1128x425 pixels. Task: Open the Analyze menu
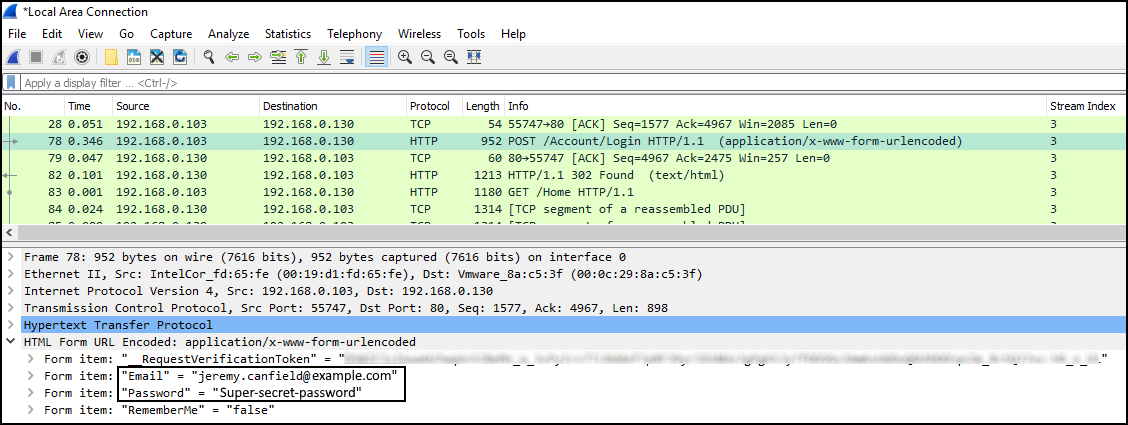(x=229, y=34)
